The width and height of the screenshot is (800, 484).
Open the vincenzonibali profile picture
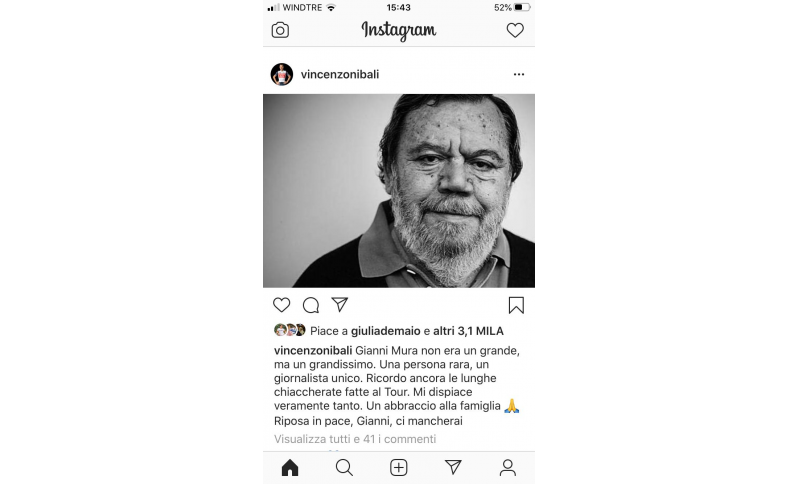click(282, 74)
